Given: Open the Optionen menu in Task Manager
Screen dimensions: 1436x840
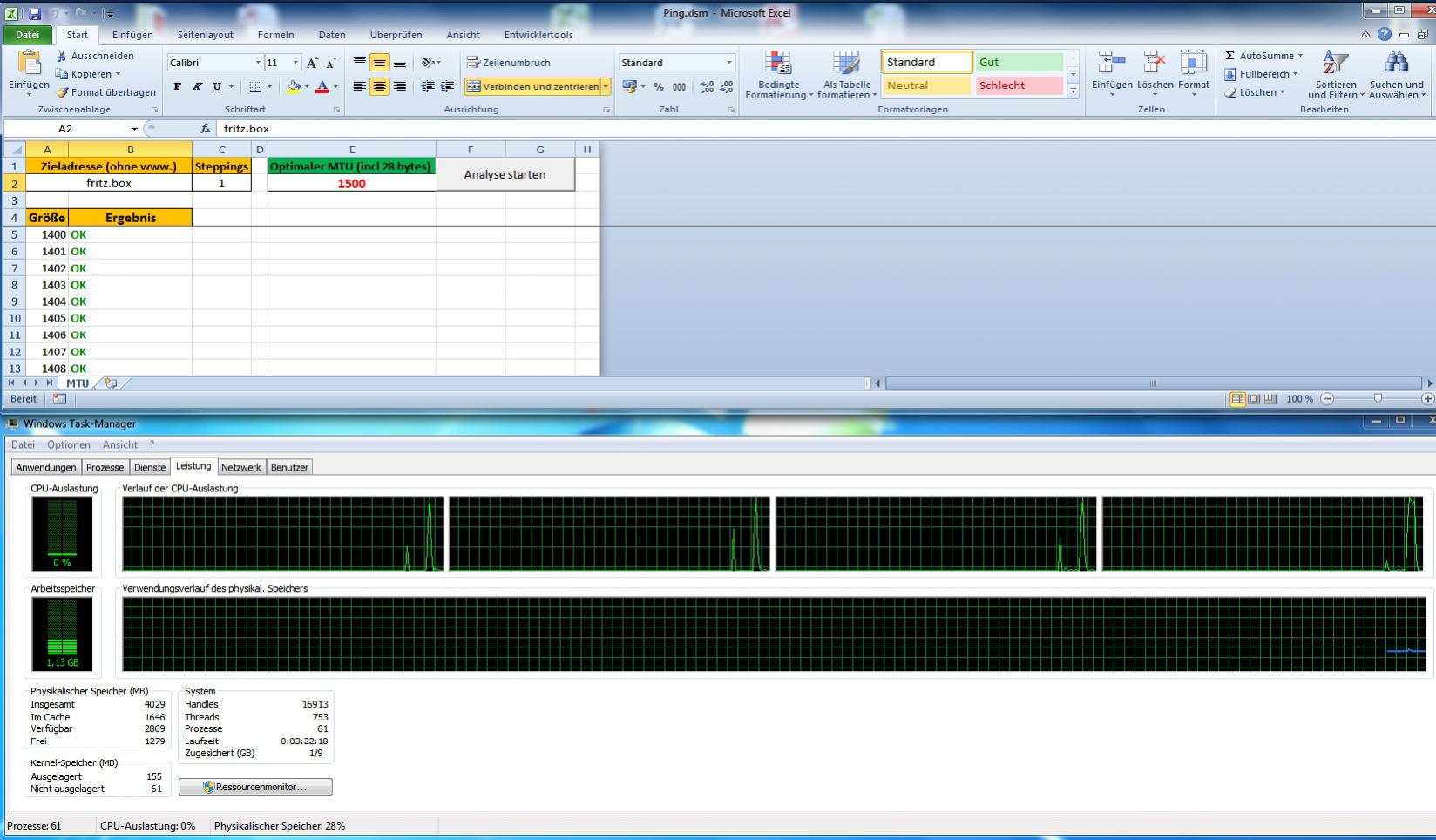Looking at the screenshot, I should (x=69, y=444).
